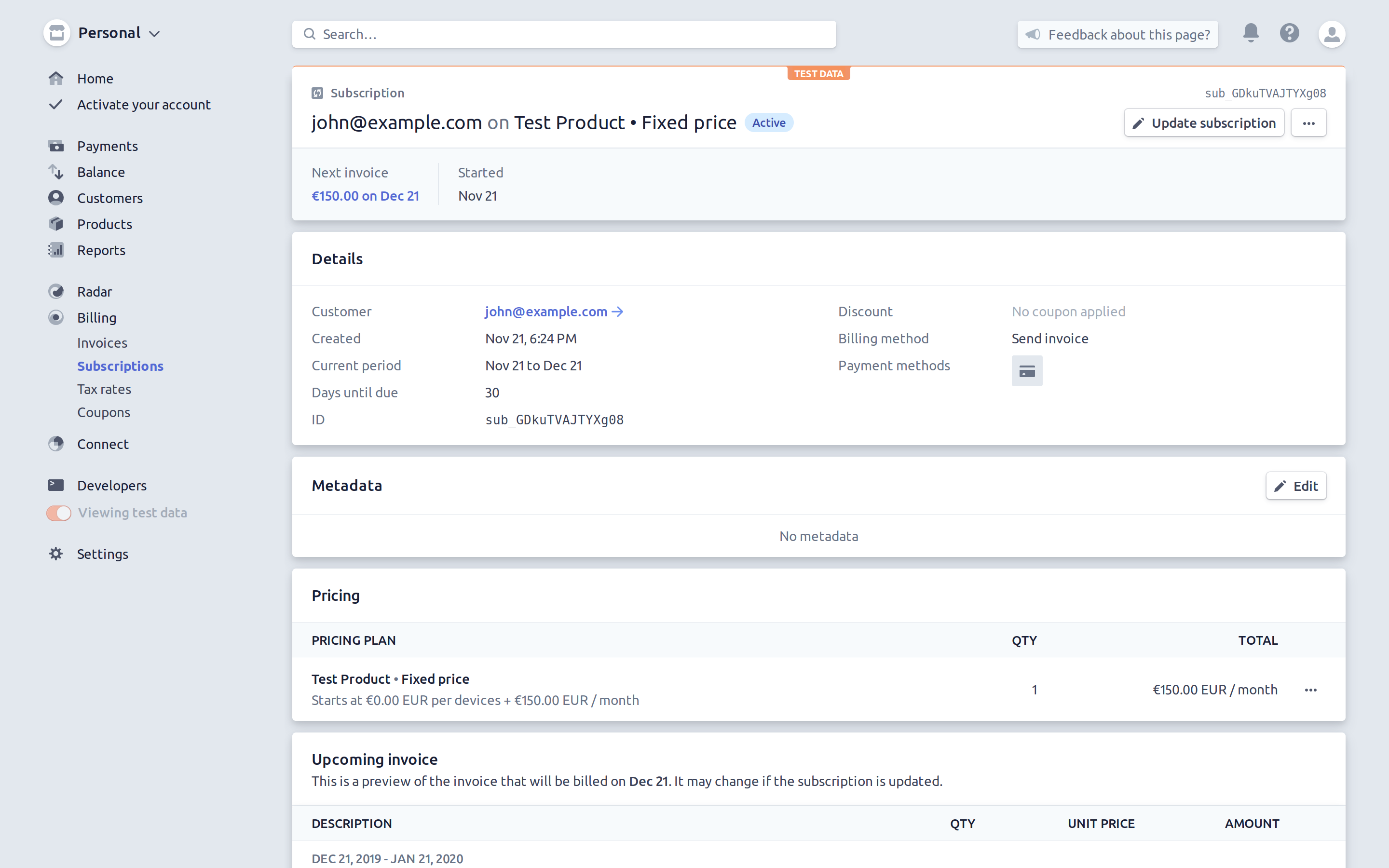
Task: Click the Update subscription button
Action: pos(1204,122)
